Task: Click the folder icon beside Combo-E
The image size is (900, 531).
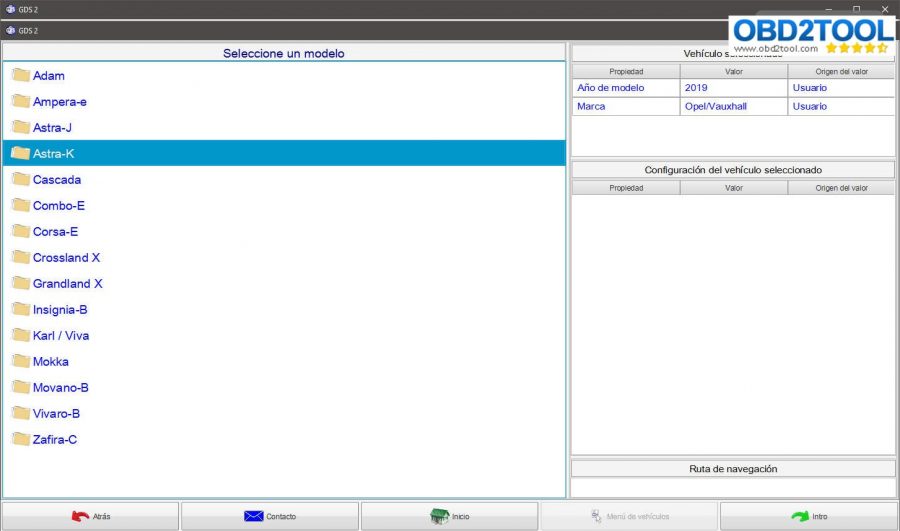Action: (21, 205)
